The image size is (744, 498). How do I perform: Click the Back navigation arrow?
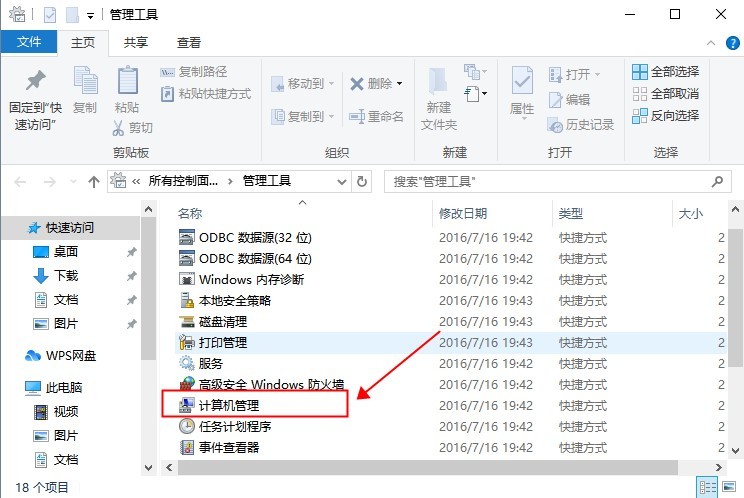click(x=20, y=182)
